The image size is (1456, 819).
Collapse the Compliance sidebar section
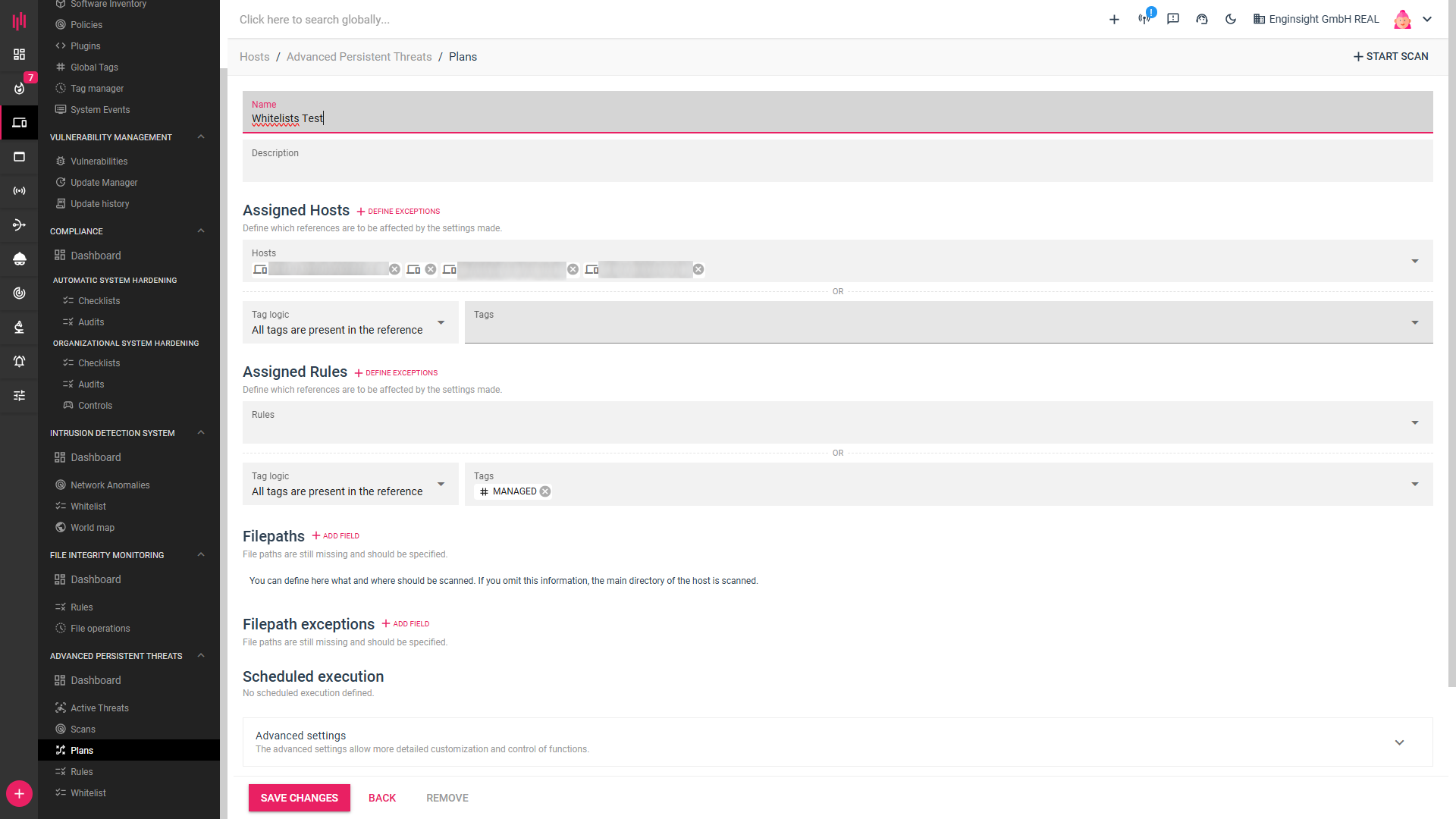pyautogui.click(x=201, y=231)
